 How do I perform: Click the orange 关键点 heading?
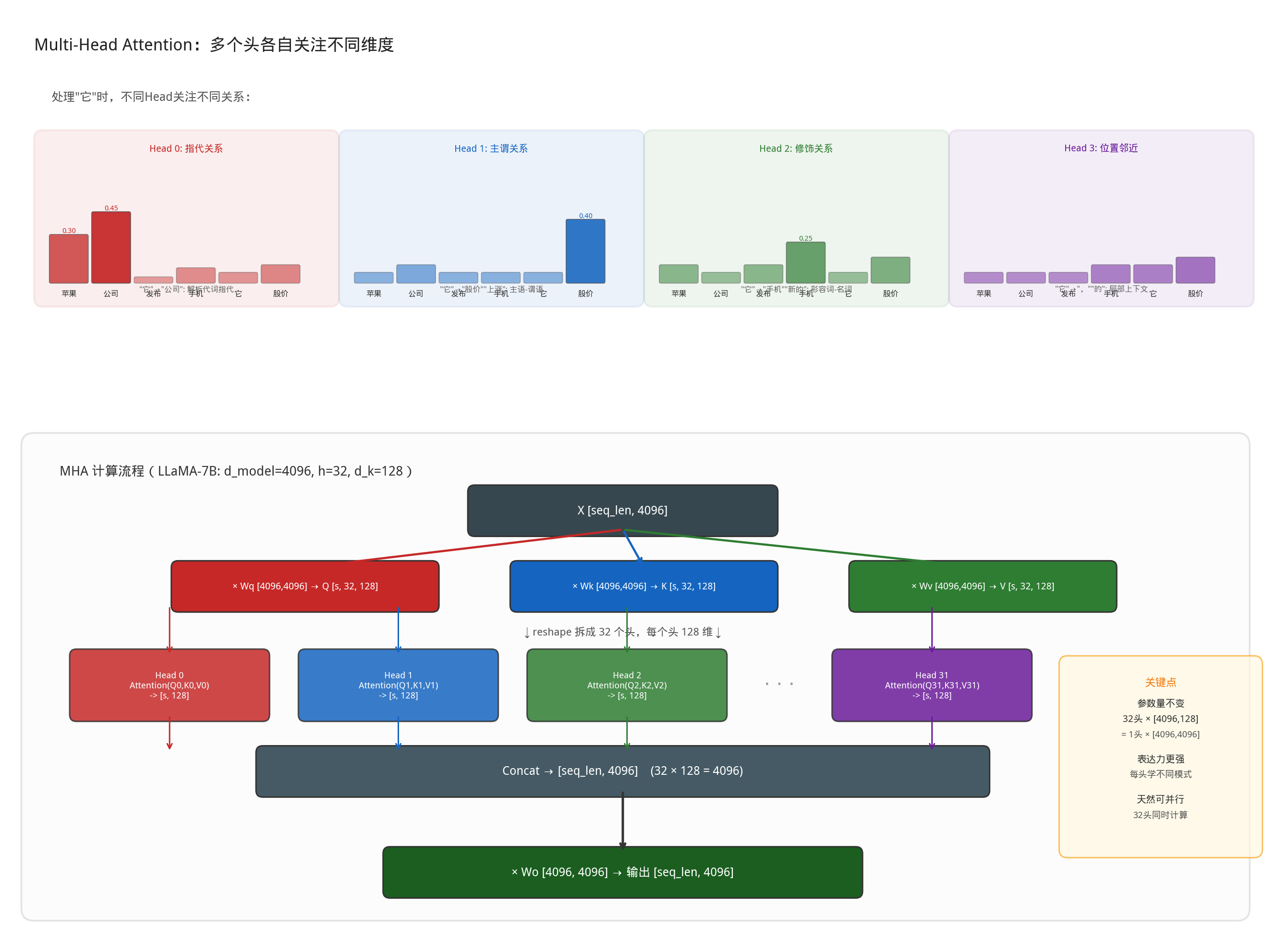(1160, 682)
